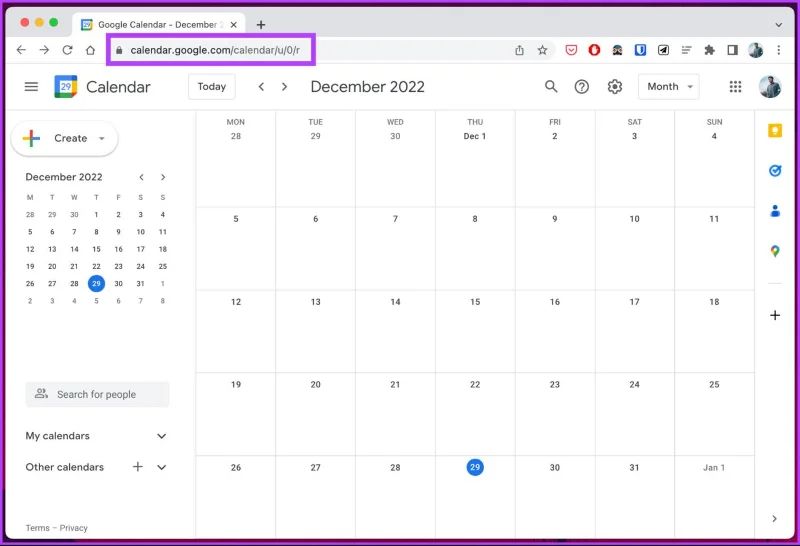This screenshot has height=546, width=800.
Task: Go to previous month in main toolbar
Action: pos(261,87)
